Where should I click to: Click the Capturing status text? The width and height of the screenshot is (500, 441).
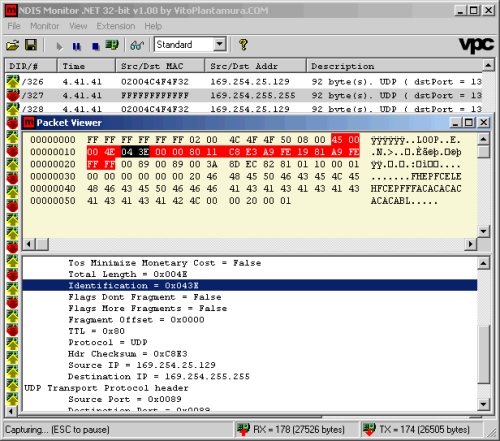pyautogui.click(x=57, y=429)
